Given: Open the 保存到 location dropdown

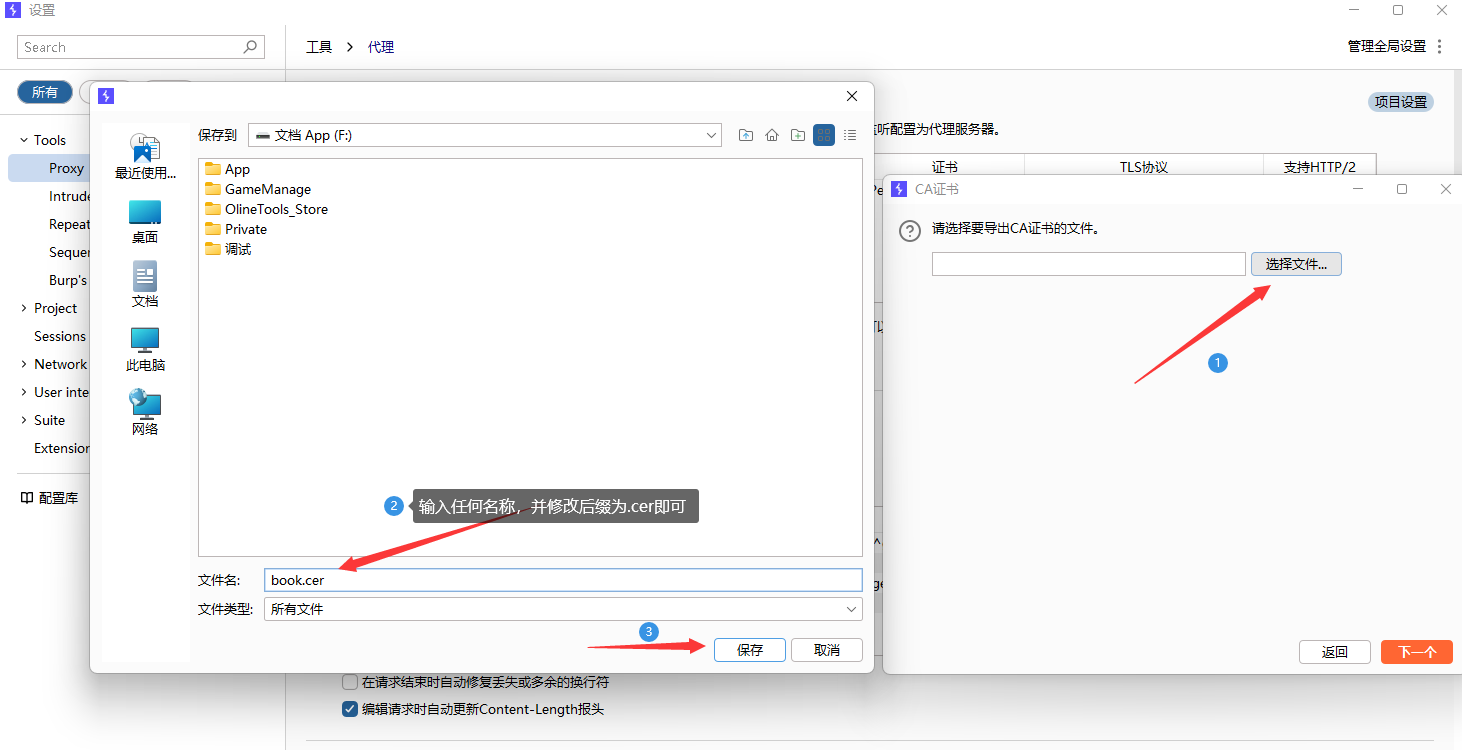Looking at the screenshot, I should [485, 135].
